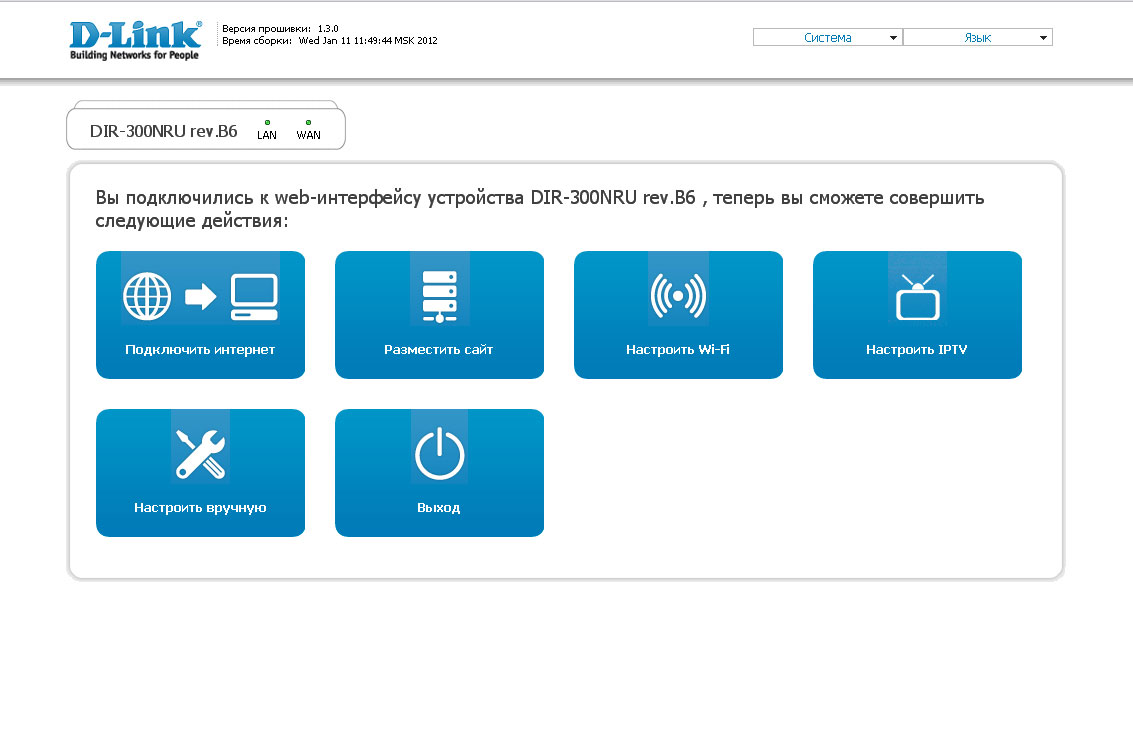Click the Подключить интернет label

pos(200,350)
